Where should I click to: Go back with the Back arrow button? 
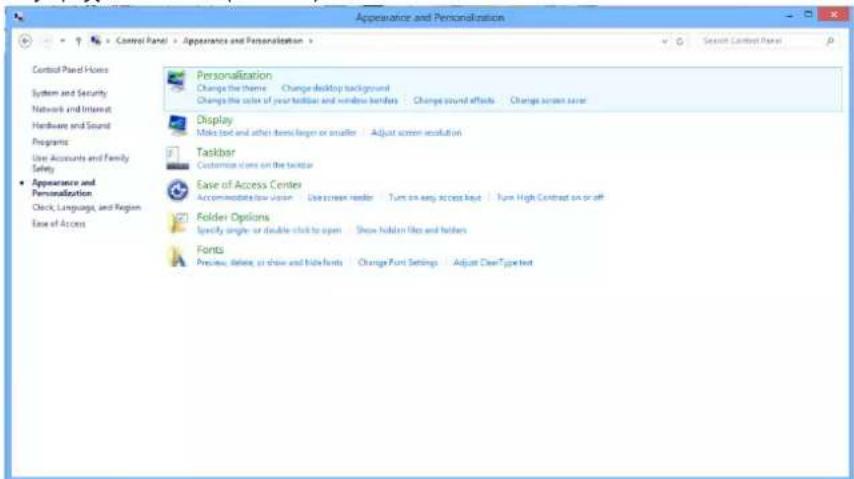[x=25, y=41]
